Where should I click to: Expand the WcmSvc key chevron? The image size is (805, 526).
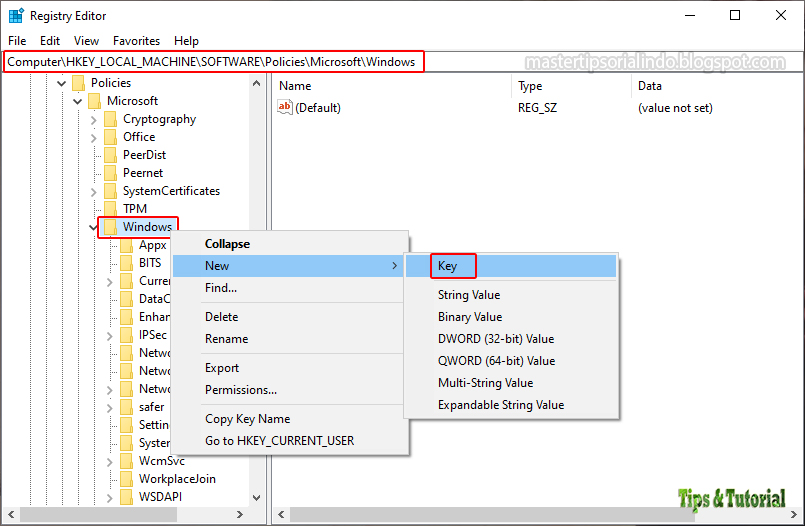pos(109,461)
